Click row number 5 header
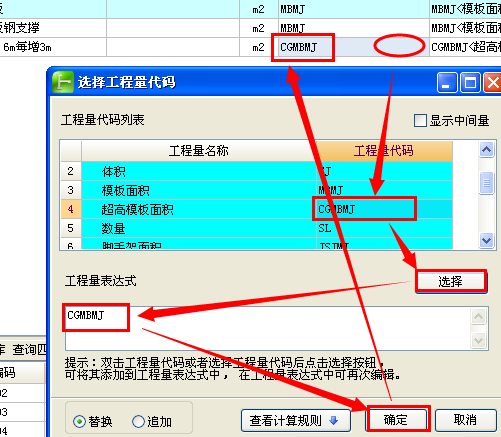 click(x=71, y=228)
